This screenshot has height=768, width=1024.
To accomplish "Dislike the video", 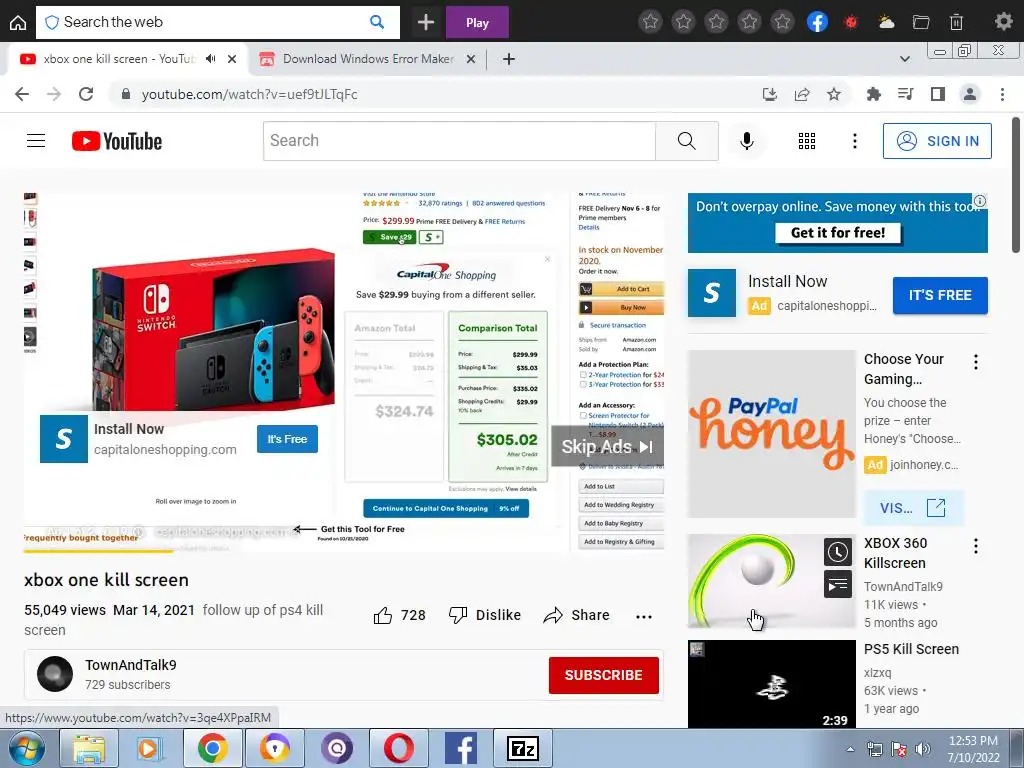I will (x=485, y=615).
